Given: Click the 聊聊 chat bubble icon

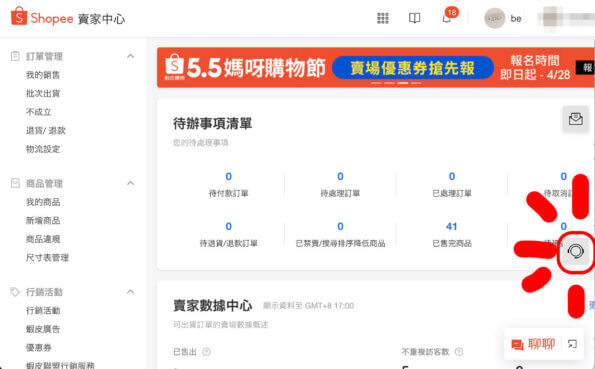Looking at the screenshot, I should [x=517, y=344].
